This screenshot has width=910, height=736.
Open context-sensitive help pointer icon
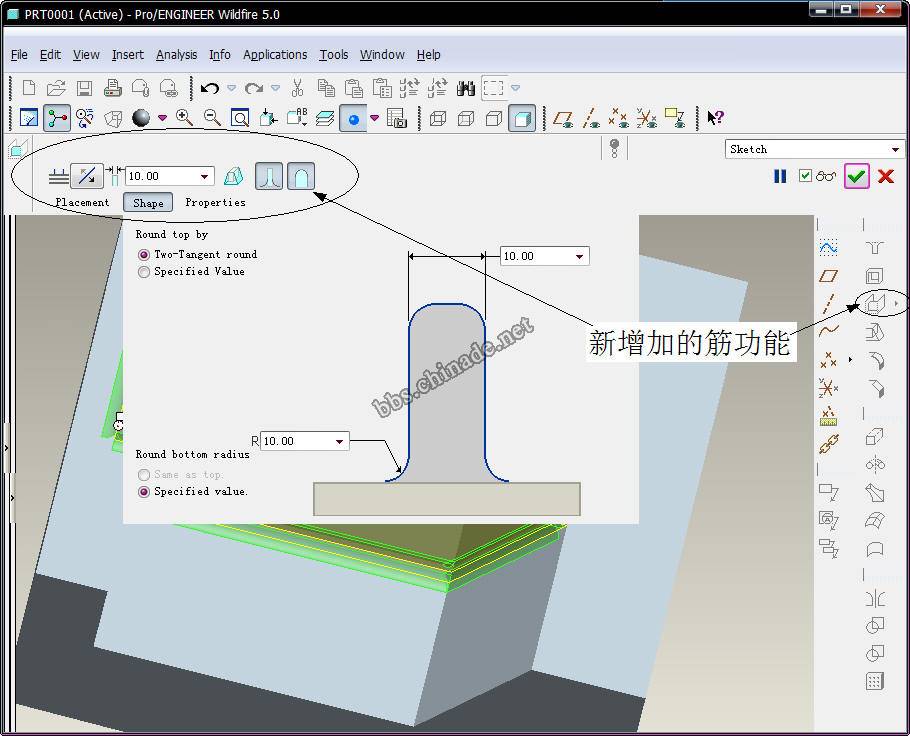(715, 118)
